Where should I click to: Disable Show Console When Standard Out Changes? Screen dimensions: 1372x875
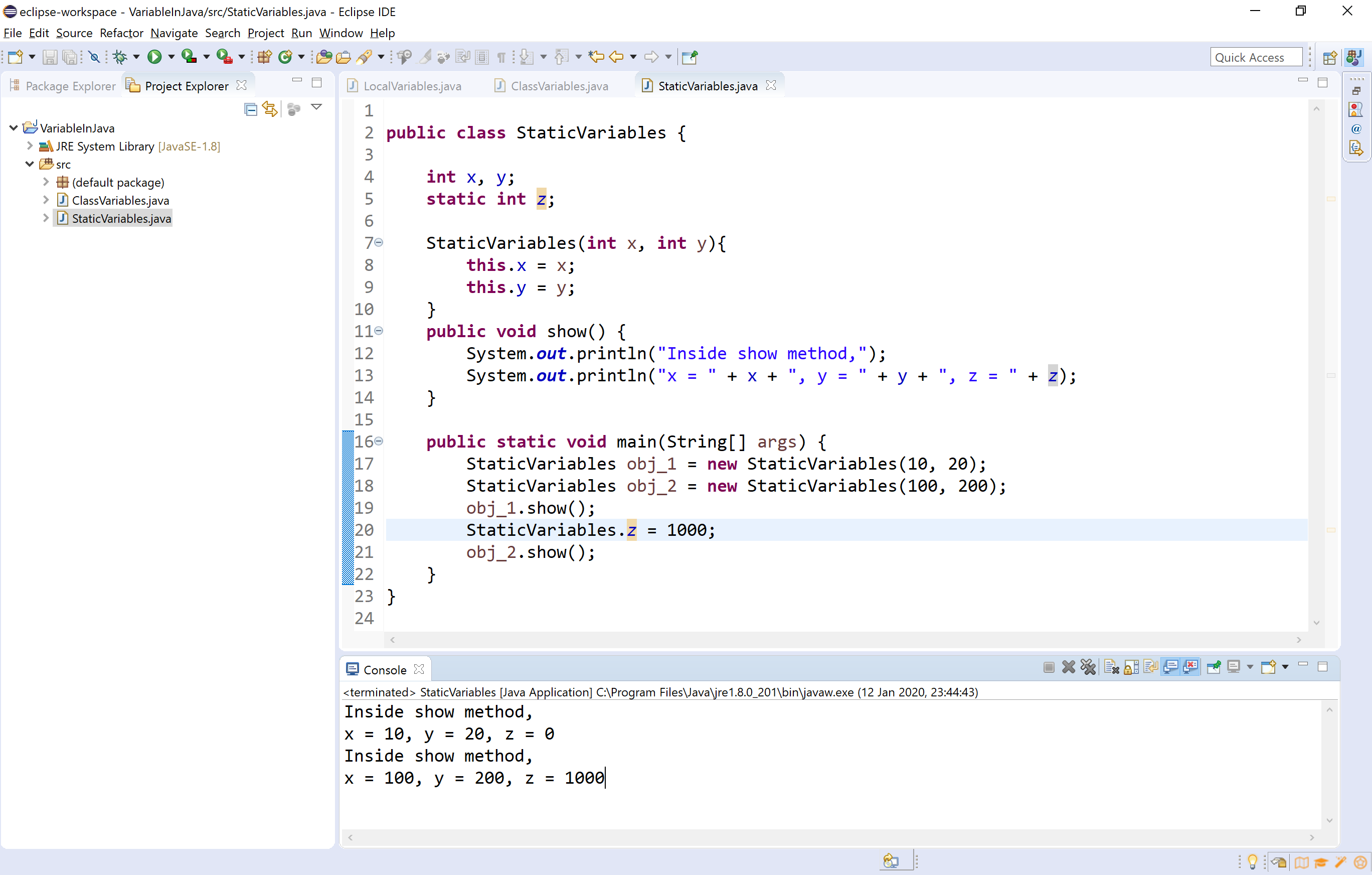(1171, 666)
